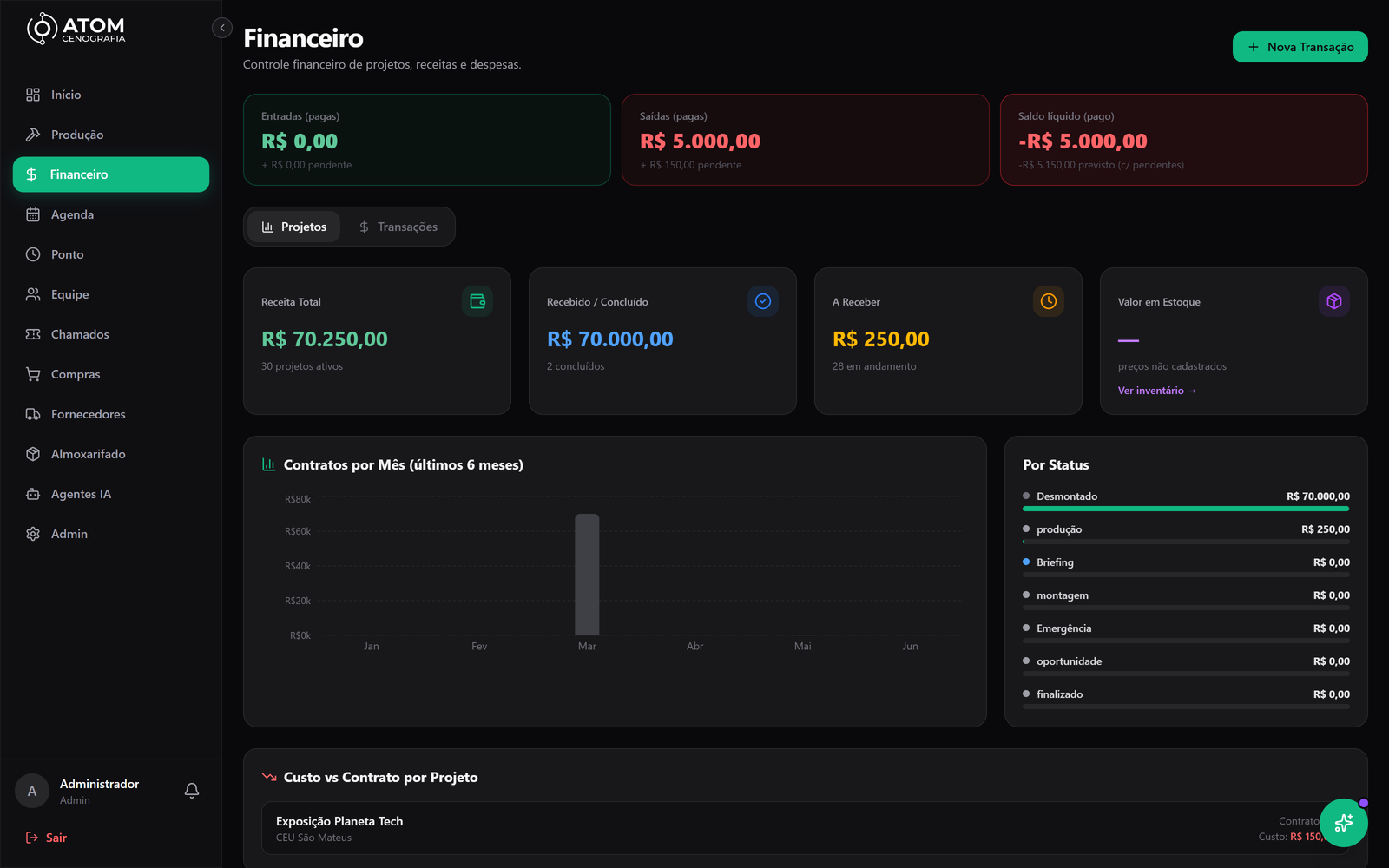Viewport: 1389px width, 868px height.
Task: Click the Nova Transação button
Action: point(1300,47)
